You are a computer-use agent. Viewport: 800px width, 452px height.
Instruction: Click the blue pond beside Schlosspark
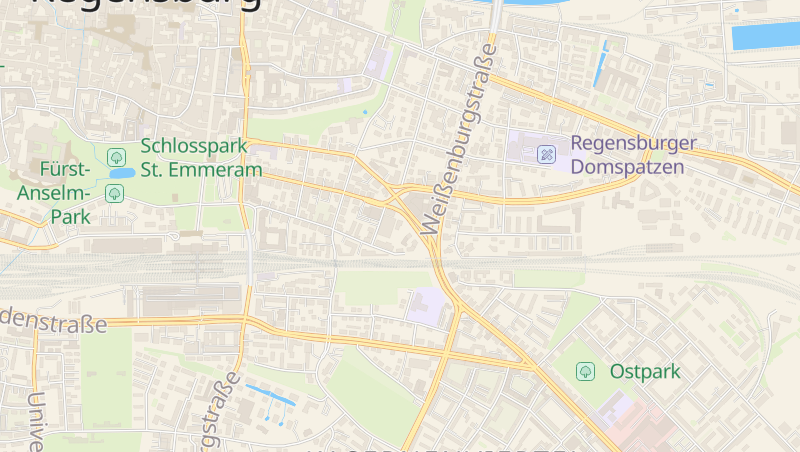pos(122,173)
